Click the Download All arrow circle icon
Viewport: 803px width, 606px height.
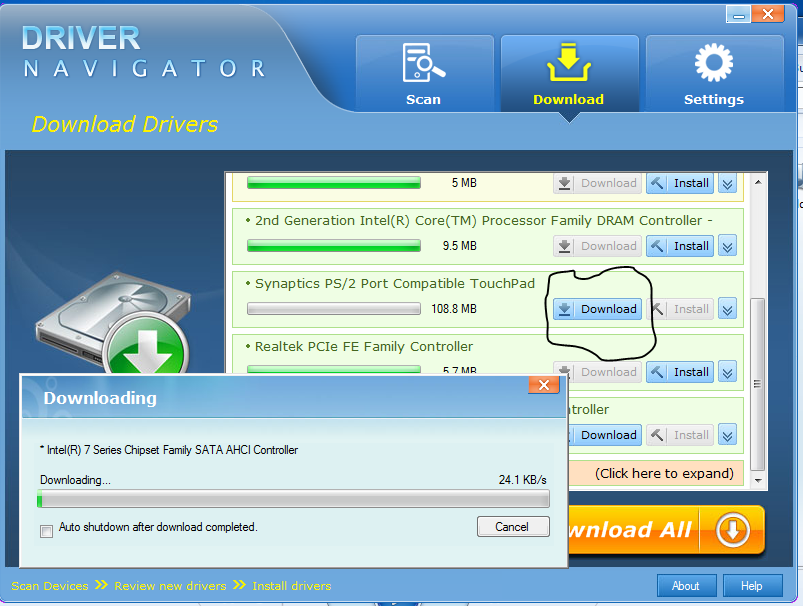coord(732,530)
